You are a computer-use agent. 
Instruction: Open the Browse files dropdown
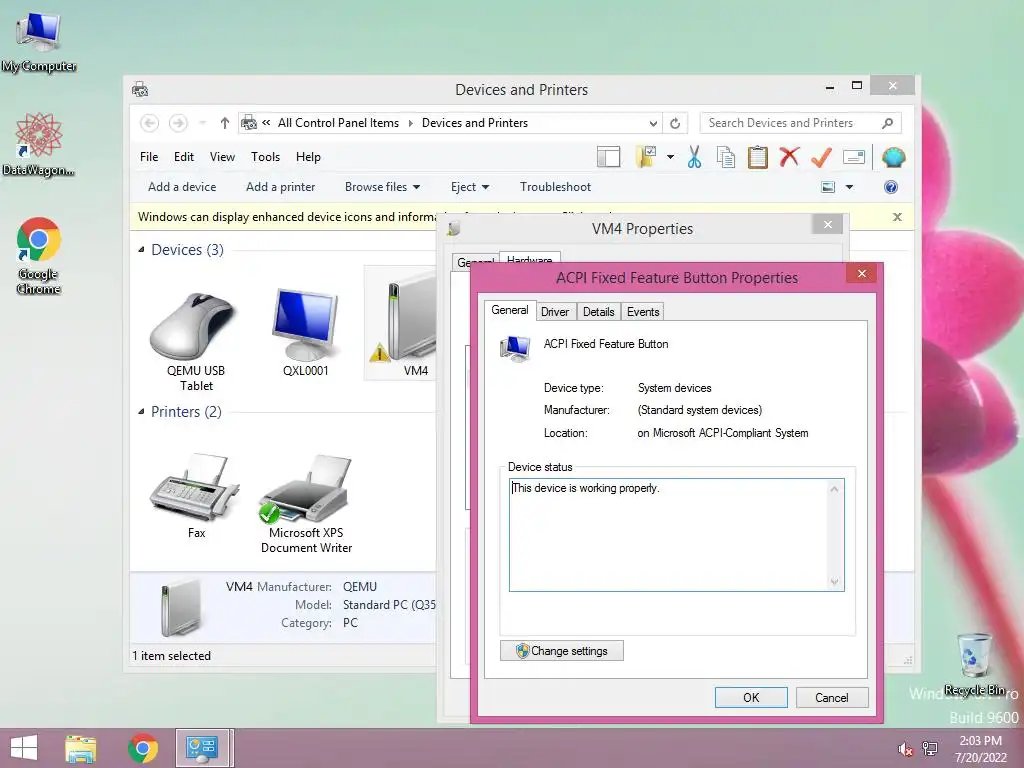tap(382, 187)
